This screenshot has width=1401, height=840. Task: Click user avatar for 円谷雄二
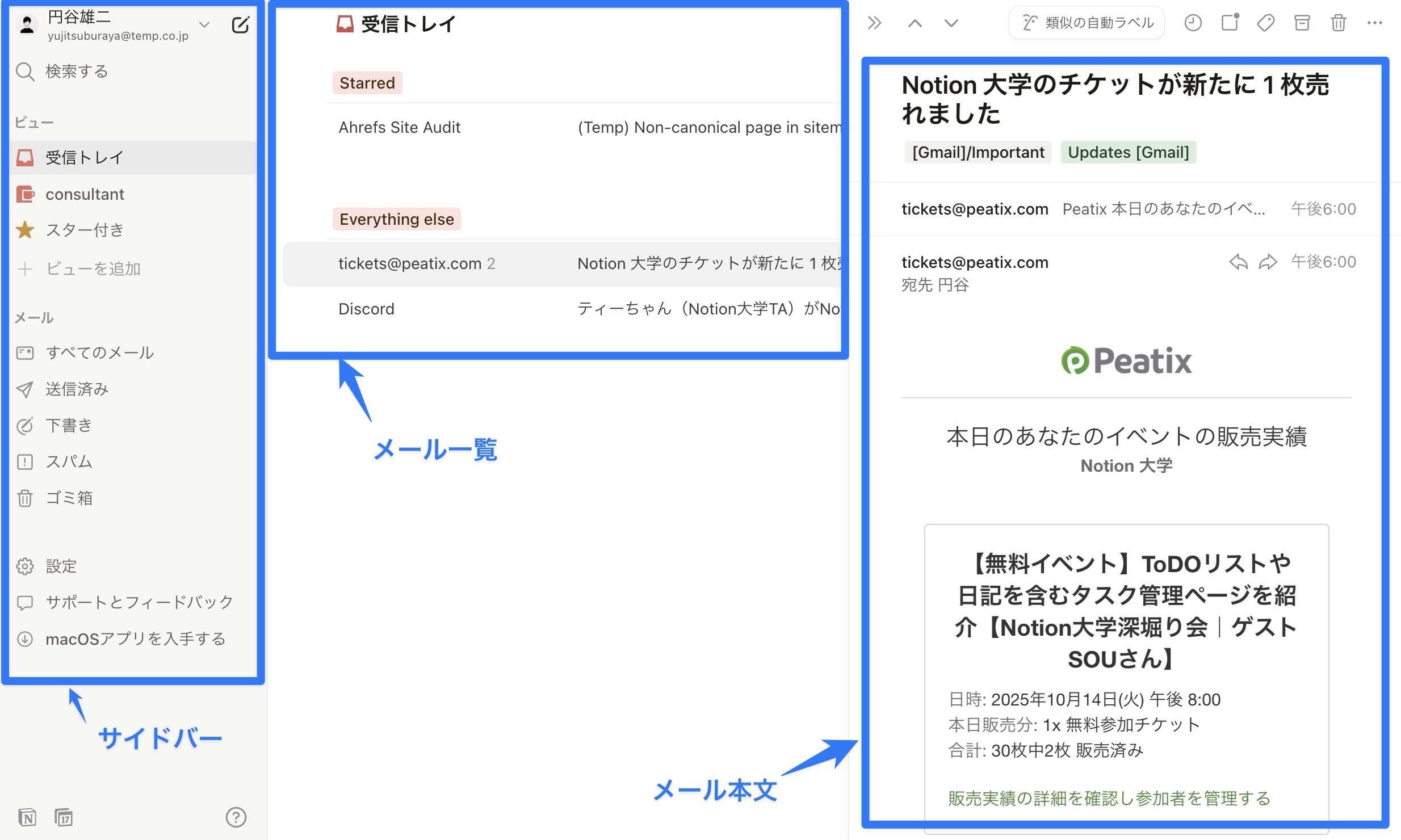27,25
